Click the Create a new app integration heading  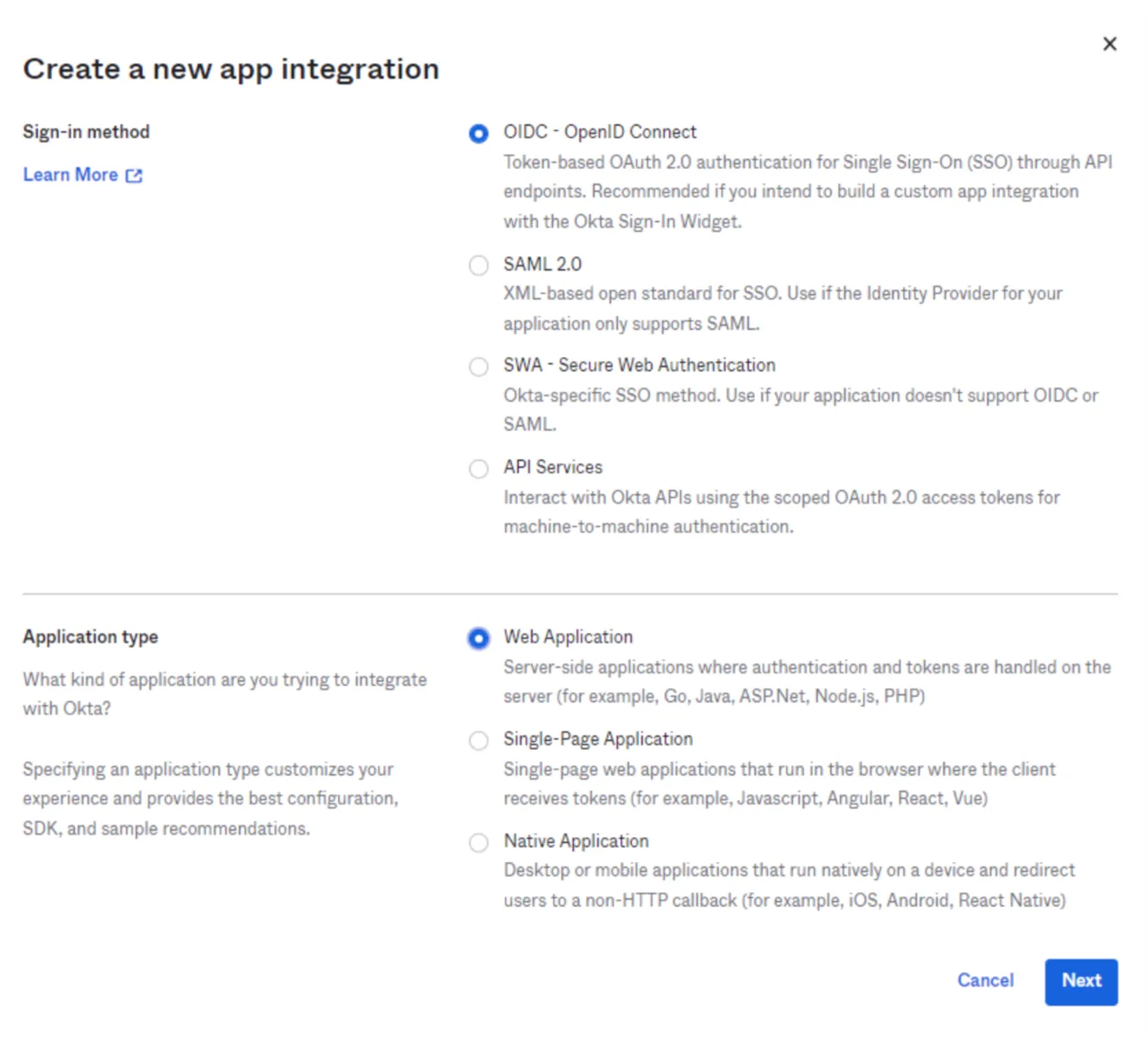pos(231,69)
